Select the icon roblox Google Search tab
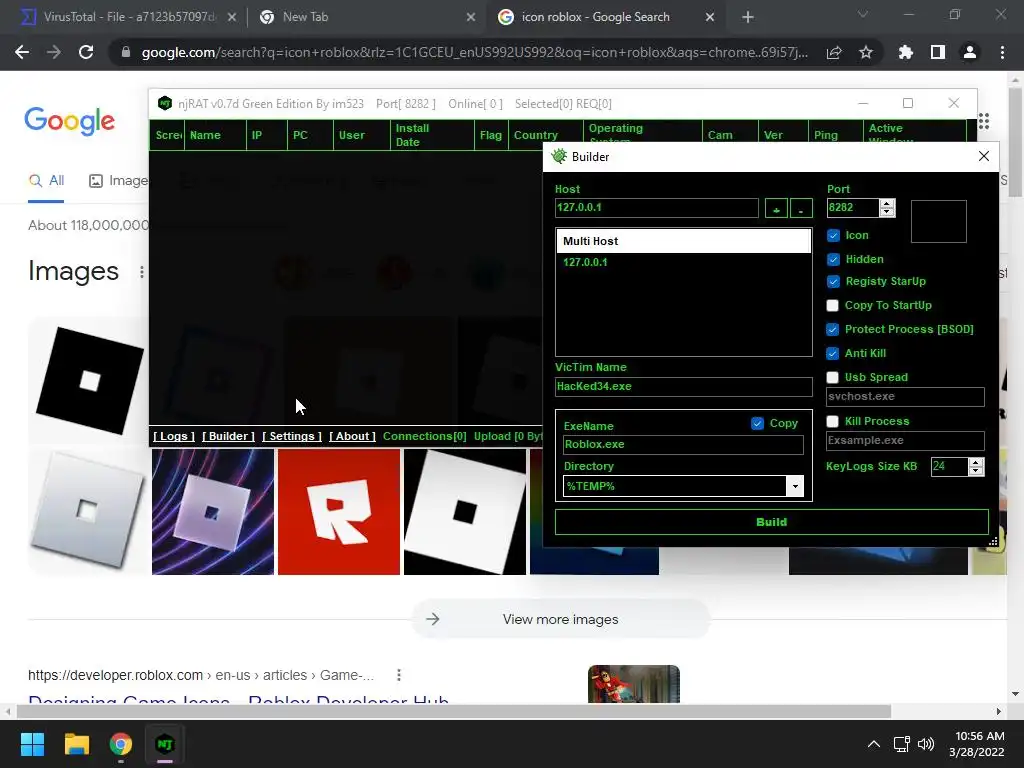 (x=604, y=17)
